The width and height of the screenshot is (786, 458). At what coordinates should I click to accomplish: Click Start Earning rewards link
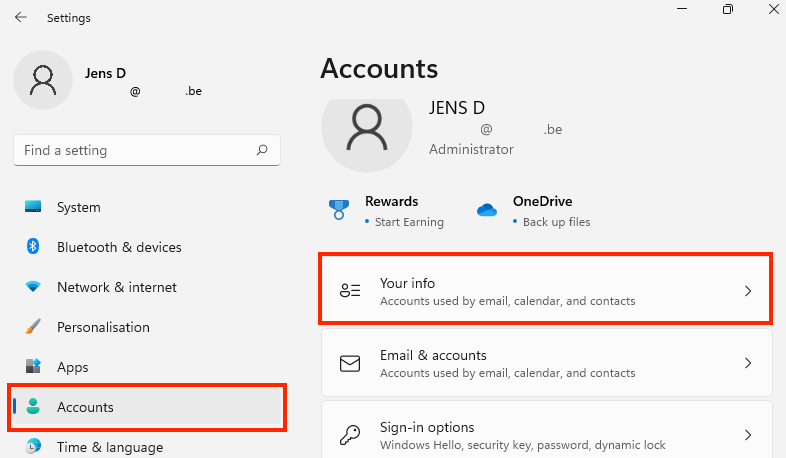(409, 222)
